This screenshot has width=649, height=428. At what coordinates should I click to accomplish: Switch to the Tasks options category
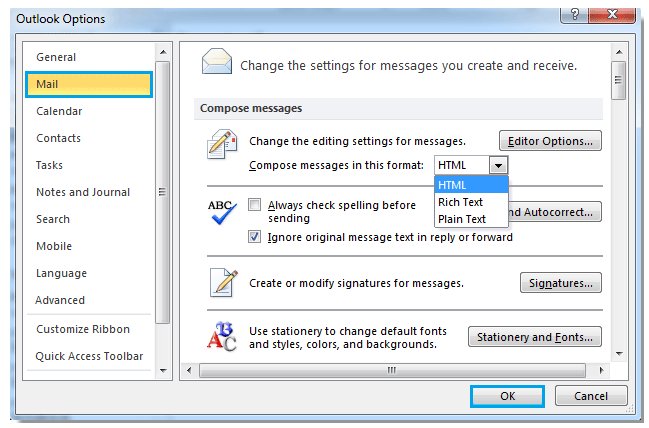[89, 165]
